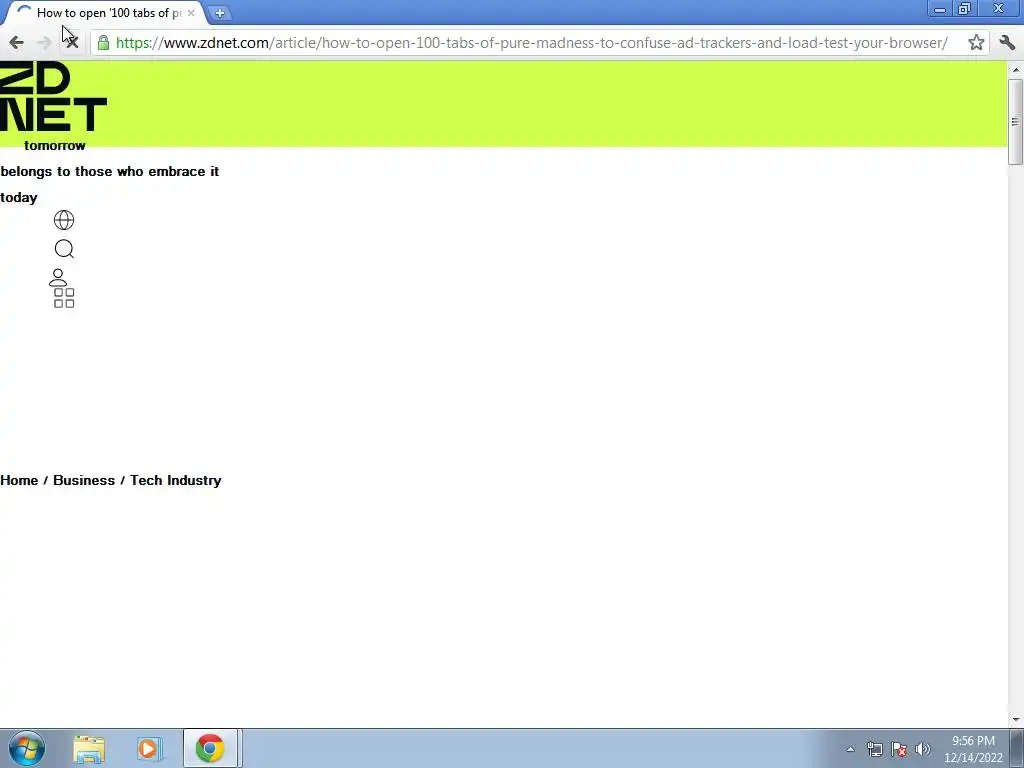
Task: Bookmark this page with the star icon
Action: [976, 43]
